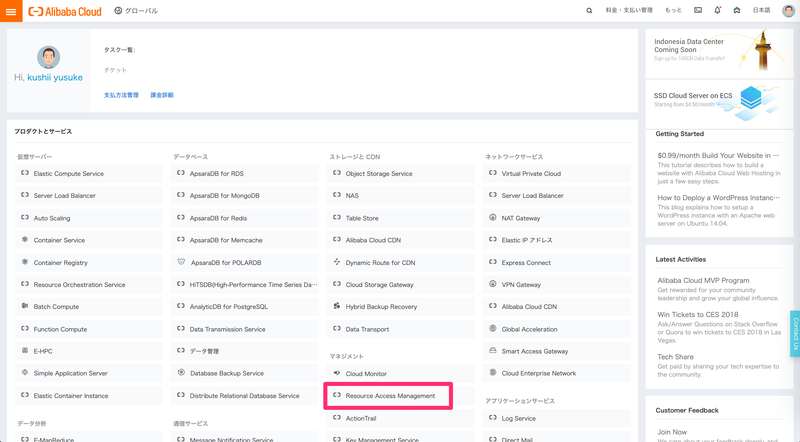Screen dimensions: 800x442
Task: Click the Cloud Monitor icon
Action: pyautogui.click(x=337, y=373)
